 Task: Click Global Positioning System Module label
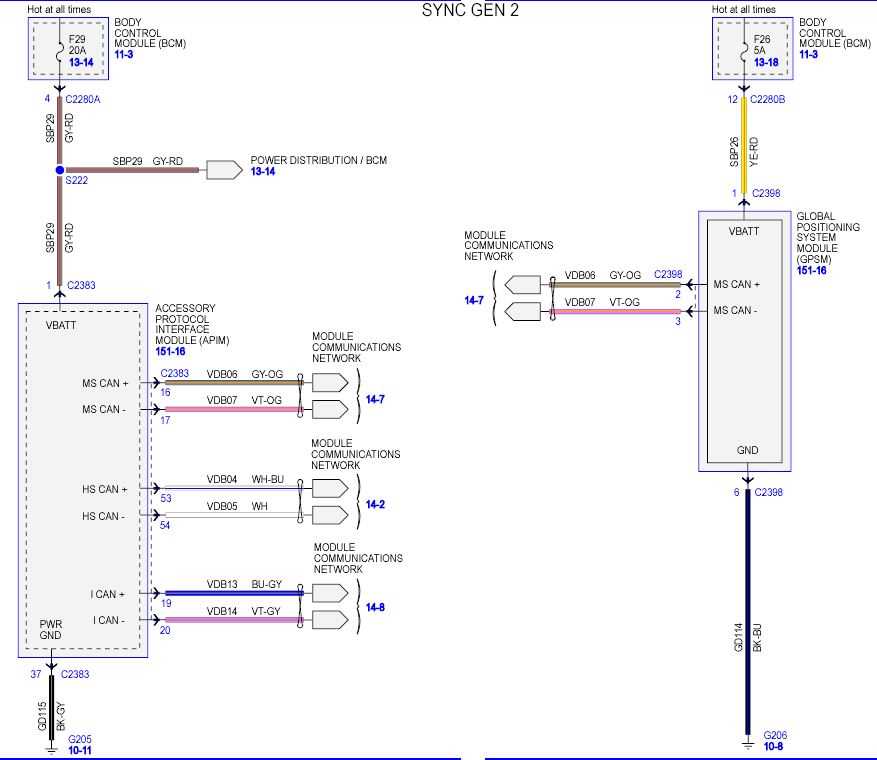tap(828, 238)
